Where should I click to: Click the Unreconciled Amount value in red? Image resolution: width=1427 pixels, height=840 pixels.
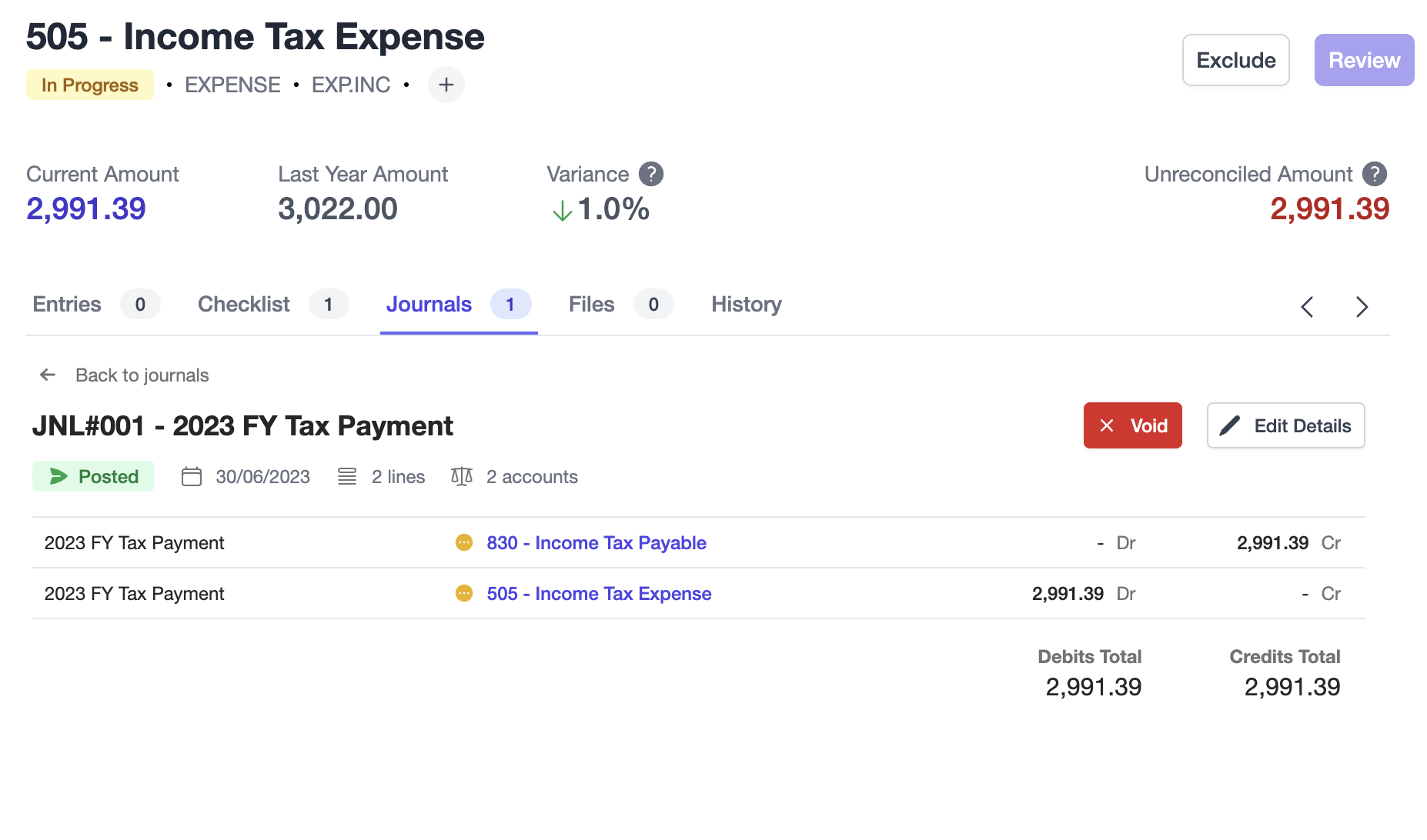click(1329, 208)
